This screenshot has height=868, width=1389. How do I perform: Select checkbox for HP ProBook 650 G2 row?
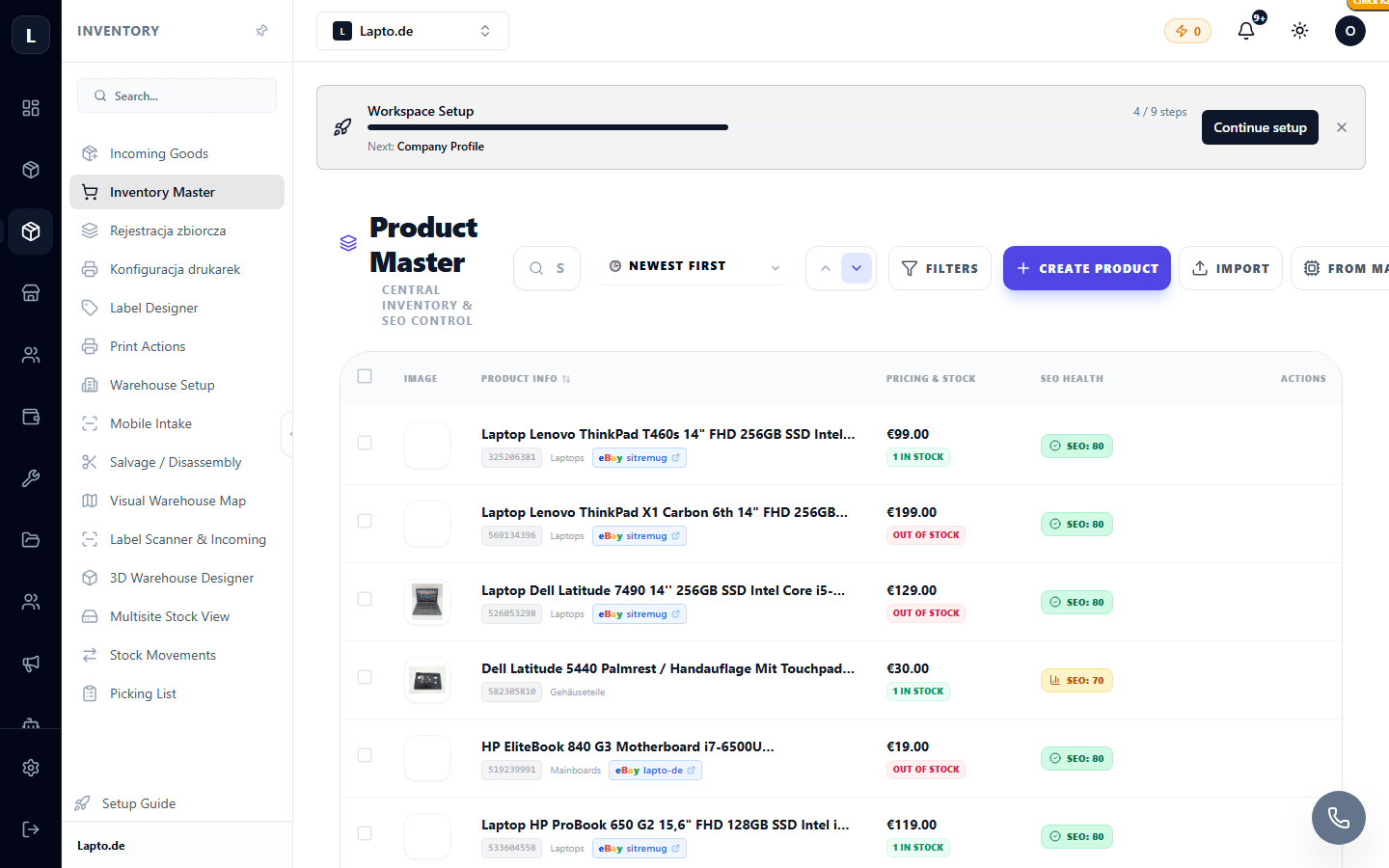365,833
